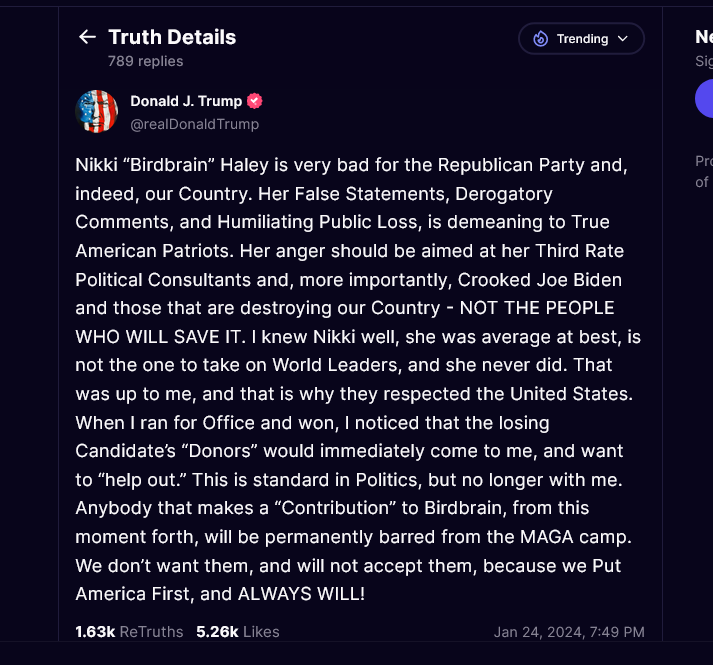Click the ReTruths label under the post
713x665 pixels.
pos(151,632)
